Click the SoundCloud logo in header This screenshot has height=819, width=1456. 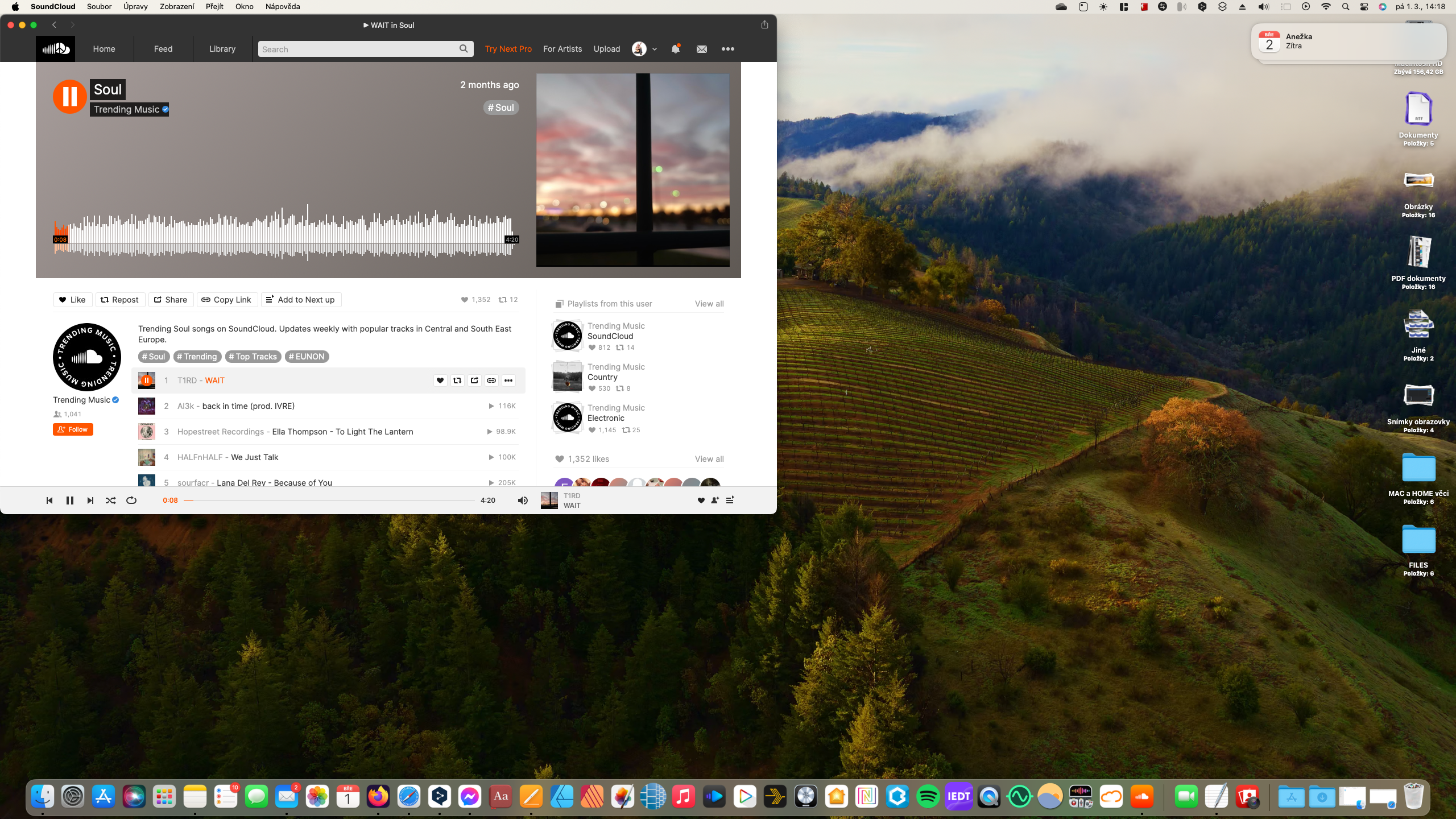point(55,49)
